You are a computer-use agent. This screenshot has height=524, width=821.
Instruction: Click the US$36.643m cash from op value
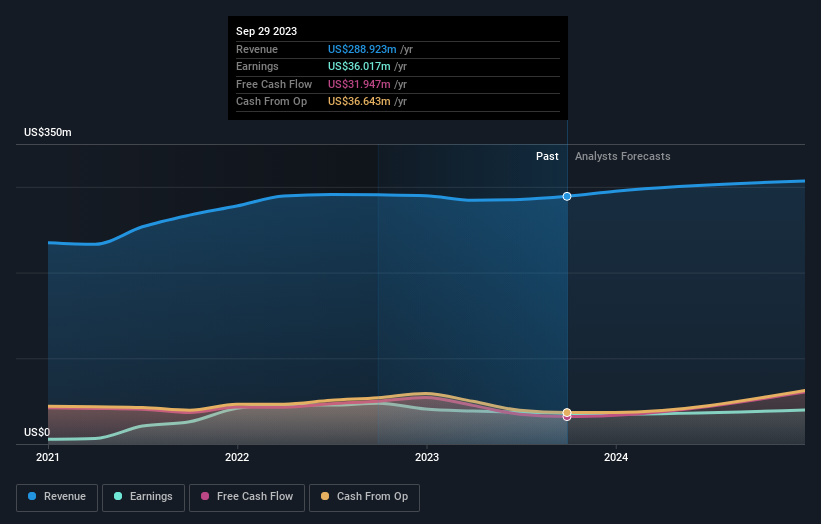tap(359, 102)
